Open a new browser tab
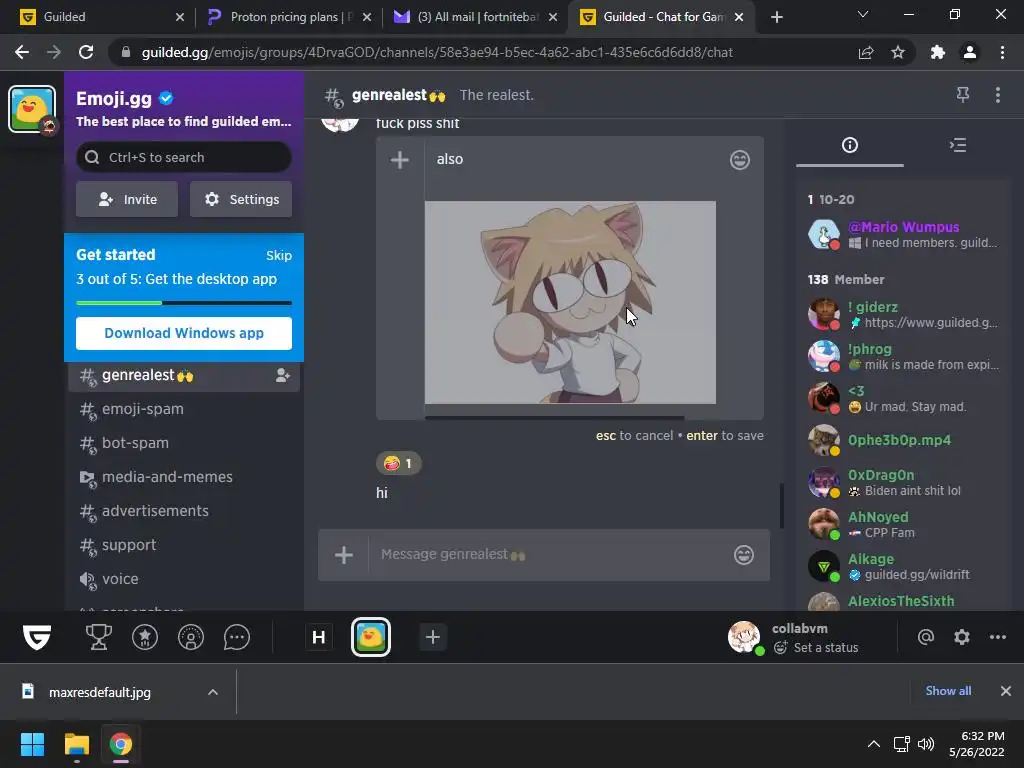This screenshot has height=768, width=1024. pos(776,17)
